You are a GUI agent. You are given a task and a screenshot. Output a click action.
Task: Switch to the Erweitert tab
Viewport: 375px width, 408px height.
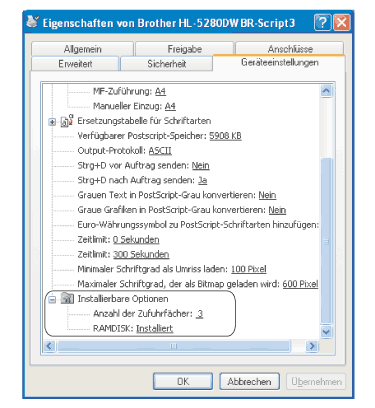pos(75,64)
